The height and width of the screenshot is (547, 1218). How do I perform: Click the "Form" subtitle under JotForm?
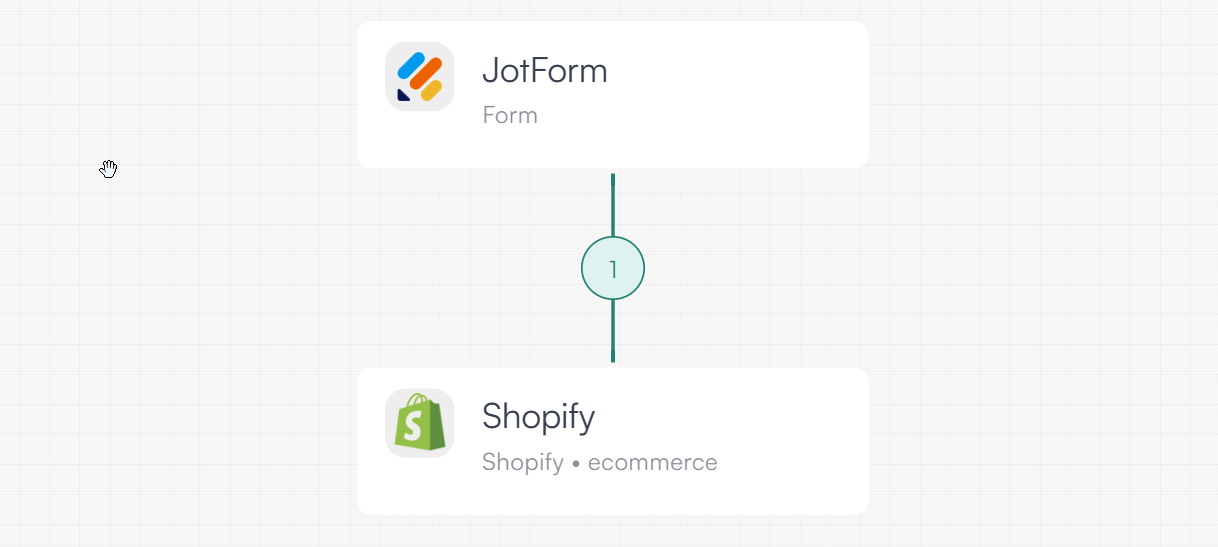[510, 115]
